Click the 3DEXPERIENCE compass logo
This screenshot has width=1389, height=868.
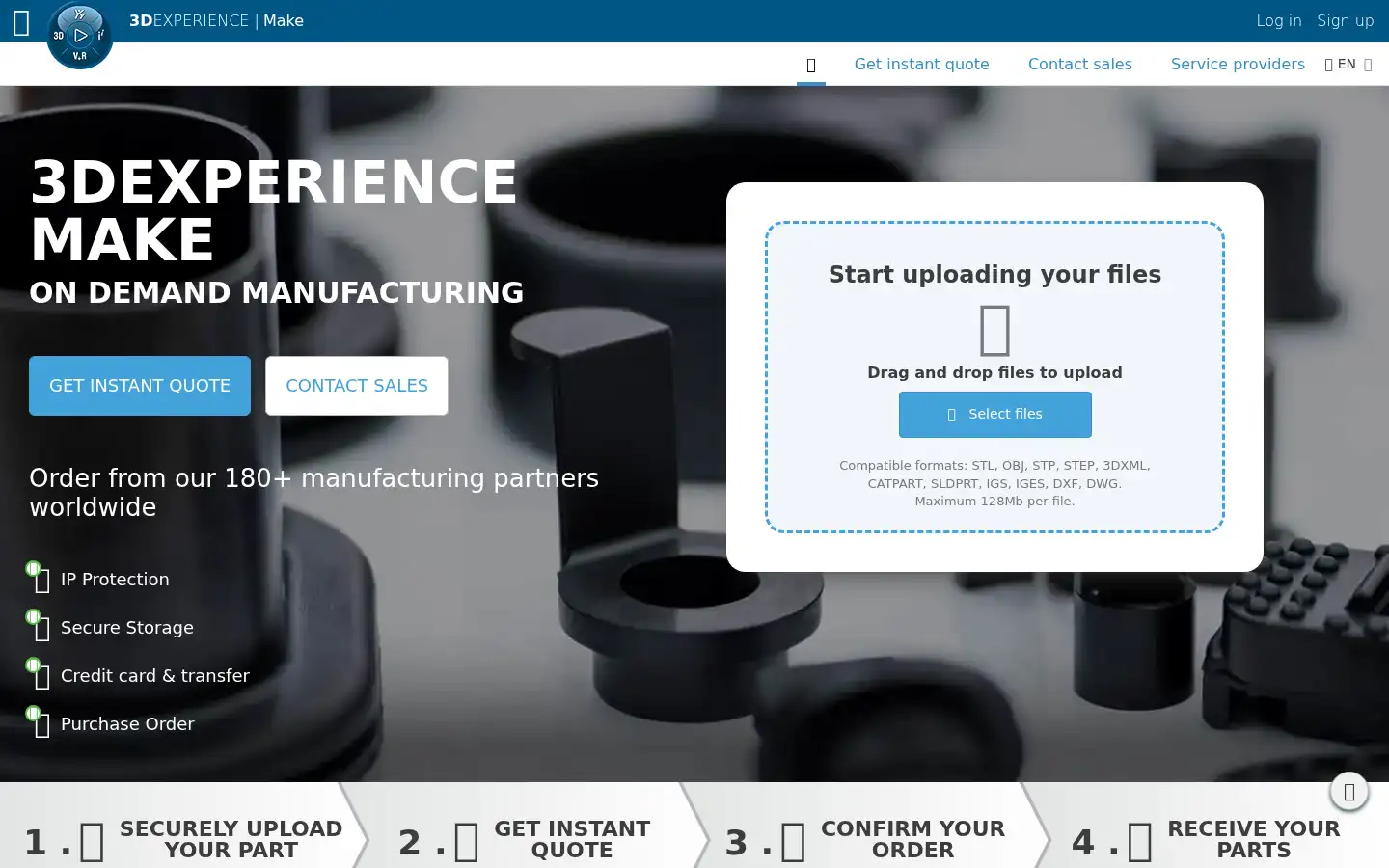pyautogui.click(x=80, y=36)
